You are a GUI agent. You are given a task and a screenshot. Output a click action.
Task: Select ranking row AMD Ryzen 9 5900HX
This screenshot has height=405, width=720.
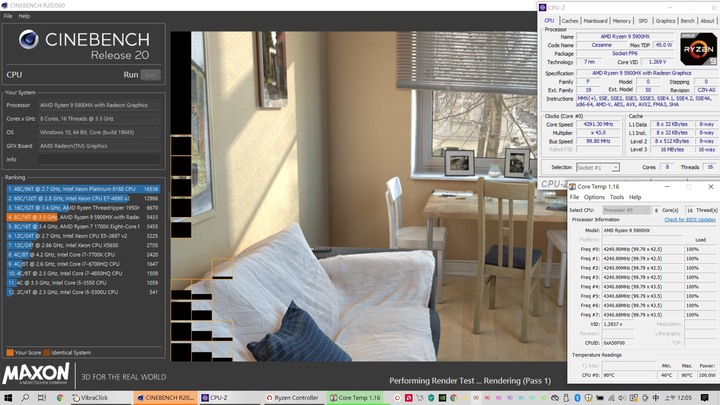click(83, 217)
